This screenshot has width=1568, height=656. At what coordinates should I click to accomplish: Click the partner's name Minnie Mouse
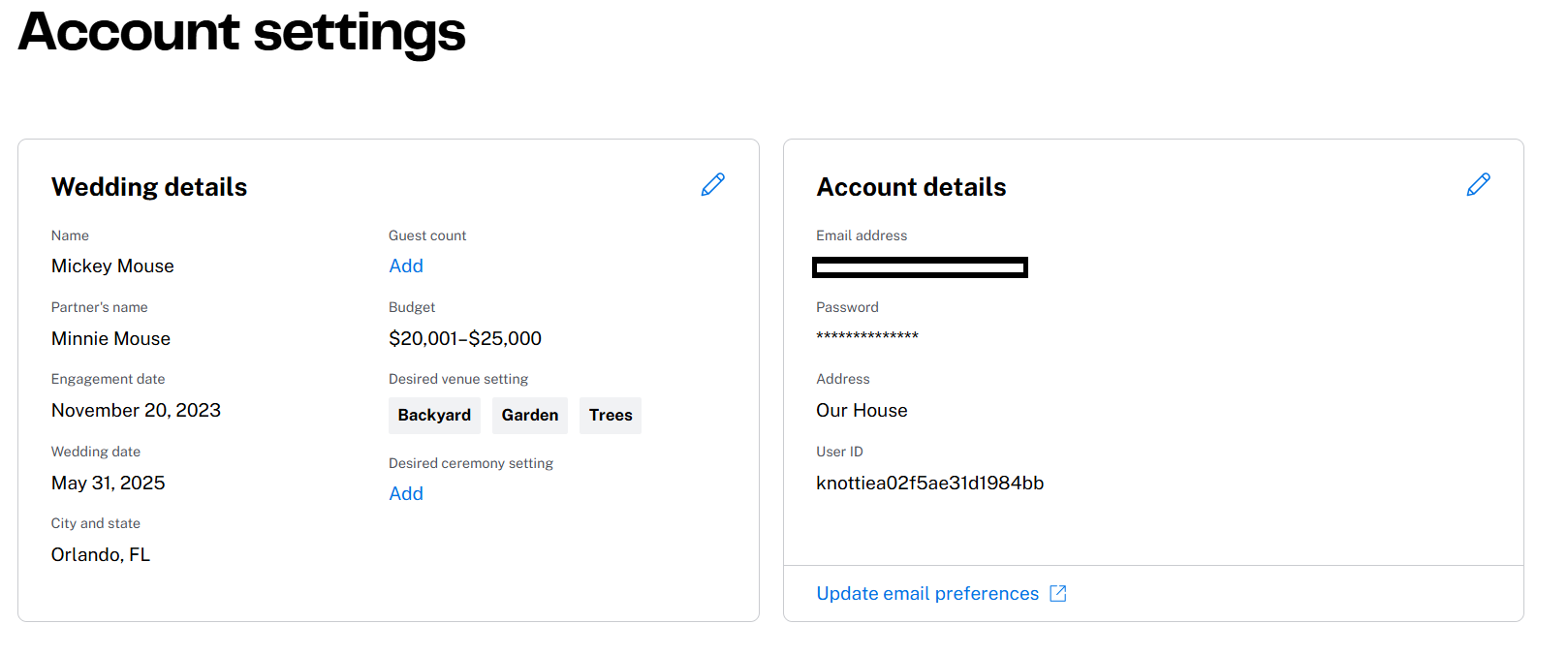click(x=110, y=338)
